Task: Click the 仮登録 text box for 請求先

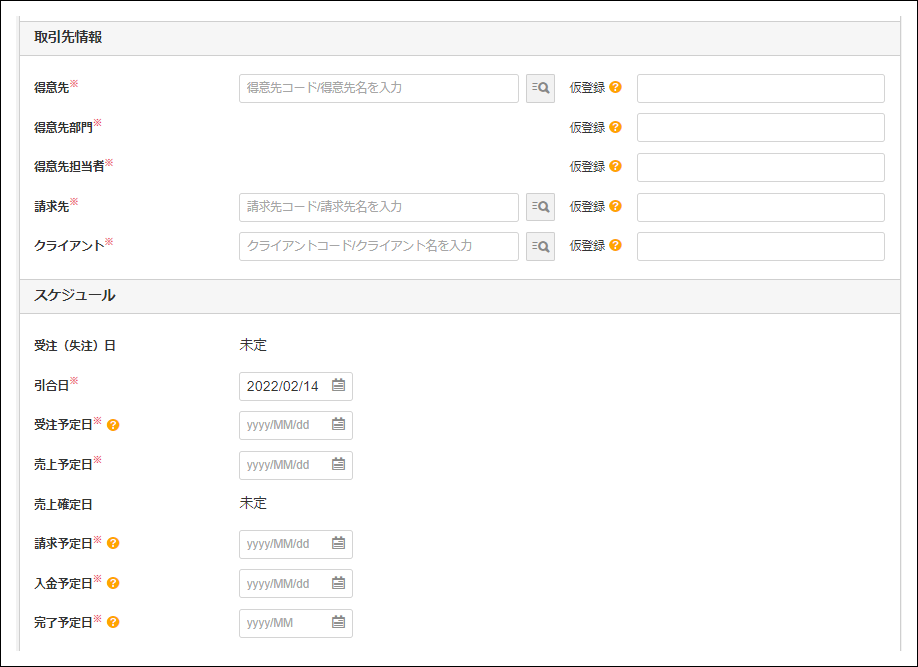Action: 761,207
